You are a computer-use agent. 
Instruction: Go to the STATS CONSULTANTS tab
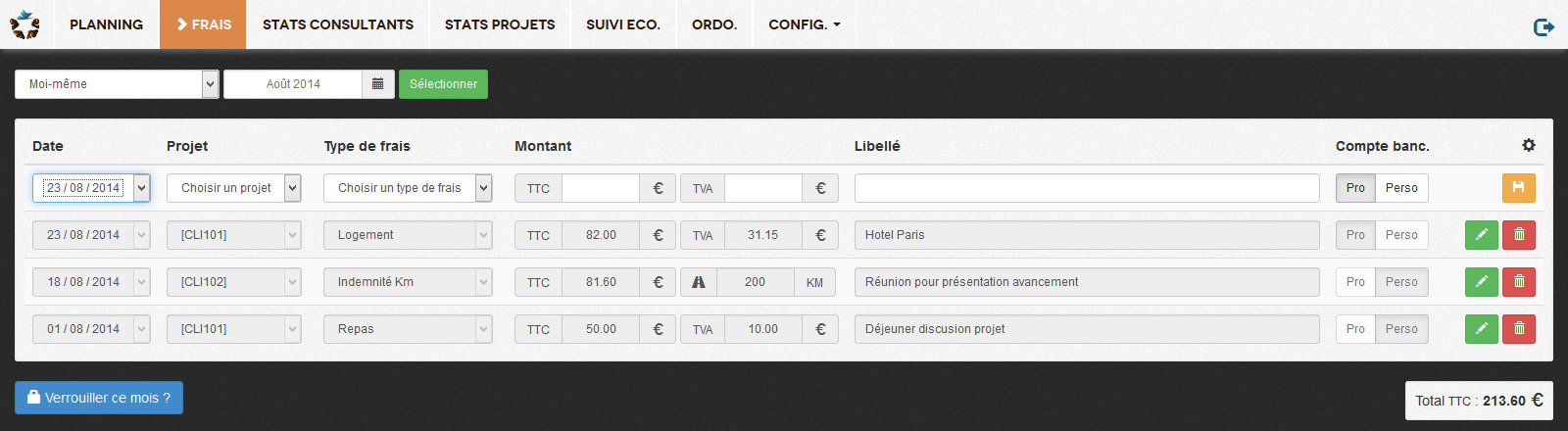pyautogui.click(x=338, y=24)
